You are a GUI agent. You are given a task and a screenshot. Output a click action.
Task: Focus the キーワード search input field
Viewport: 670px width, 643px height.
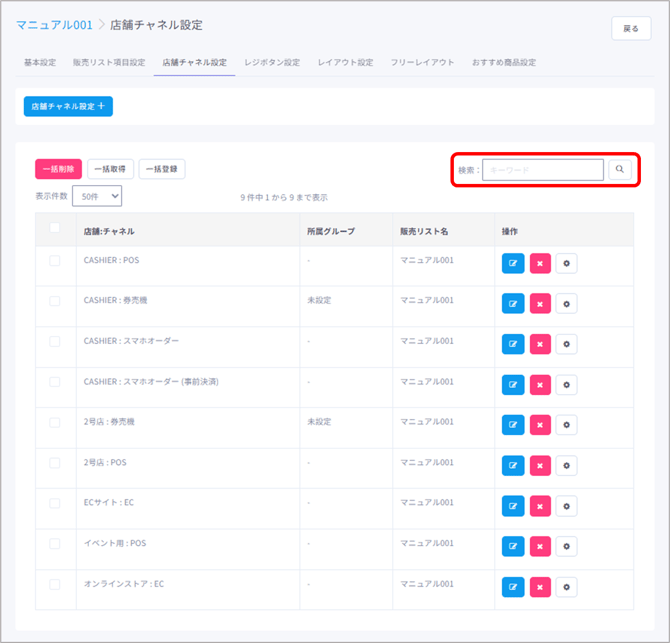tap(543, 170)
